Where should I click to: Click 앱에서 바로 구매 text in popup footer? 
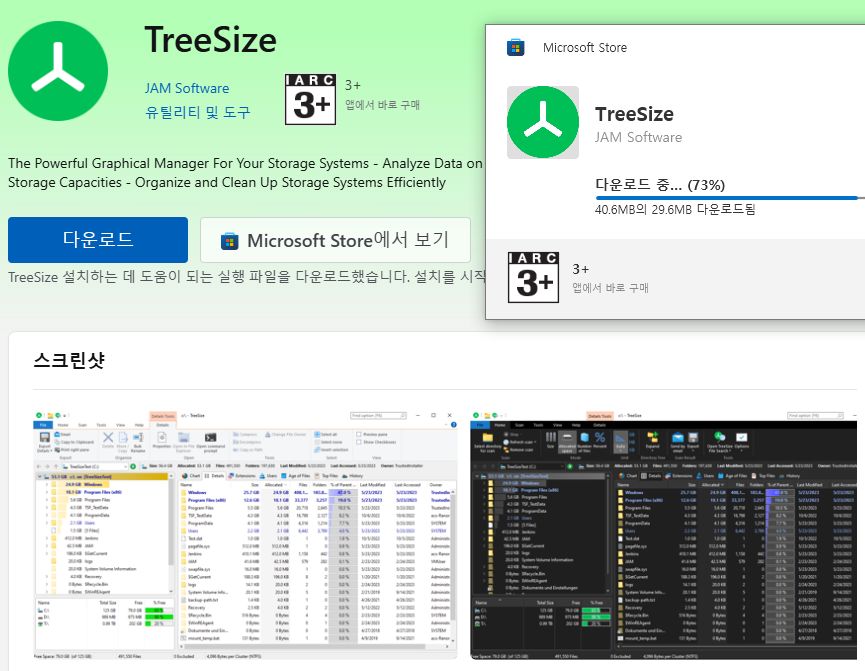pyautogui.click(x=610, y=287)
